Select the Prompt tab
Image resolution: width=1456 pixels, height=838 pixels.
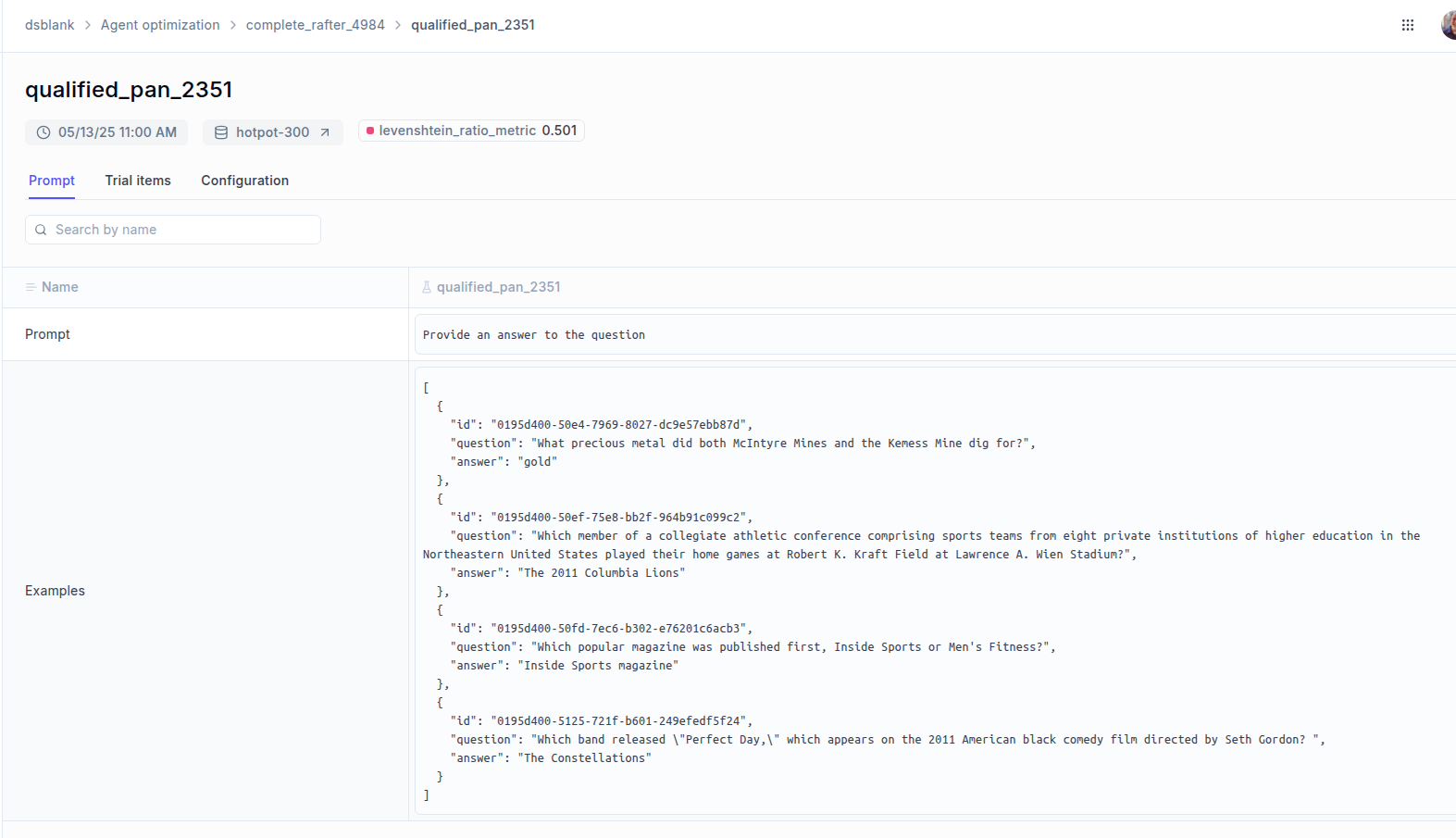[52, 181]
